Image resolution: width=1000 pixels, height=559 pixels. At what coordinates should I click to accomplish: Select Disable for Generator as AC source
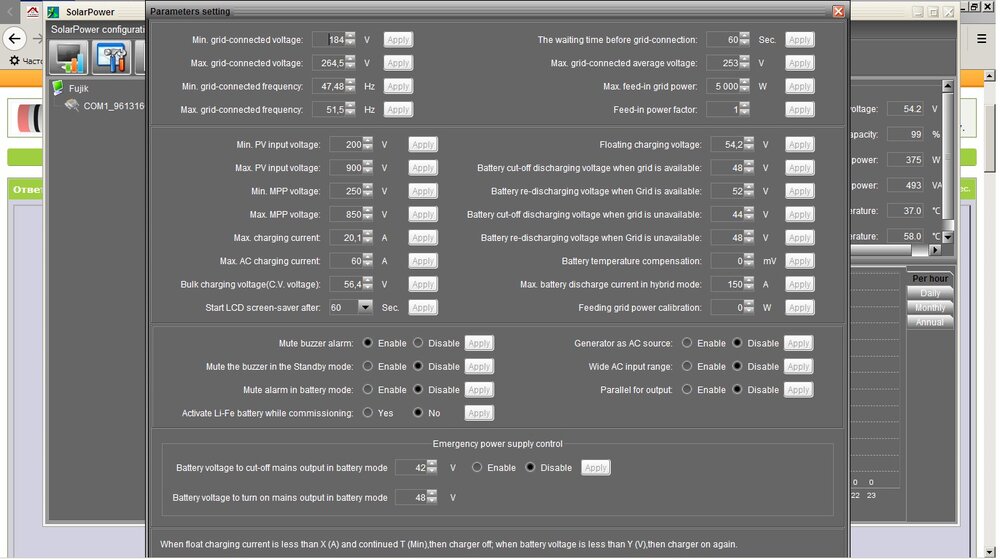tap(738, 343)
